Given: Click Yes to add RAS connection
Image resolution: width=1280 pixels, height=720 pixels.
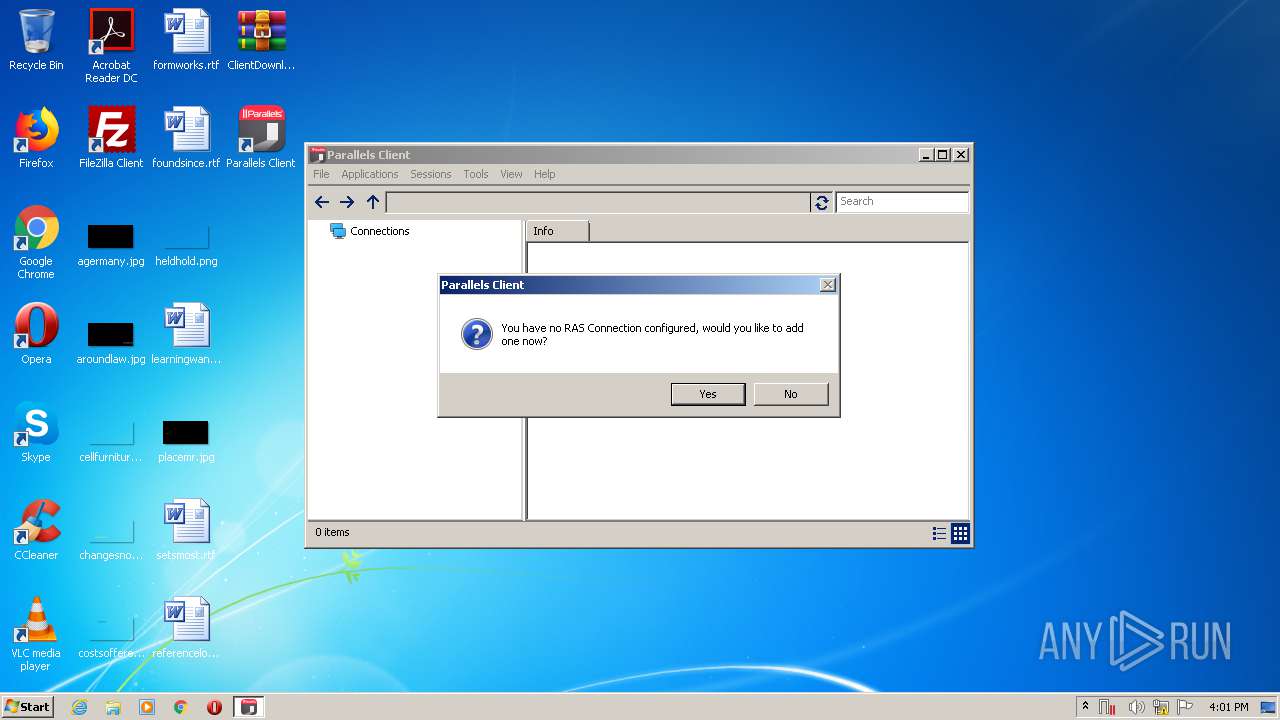Looking at the screenshot, I should (708, 394).
